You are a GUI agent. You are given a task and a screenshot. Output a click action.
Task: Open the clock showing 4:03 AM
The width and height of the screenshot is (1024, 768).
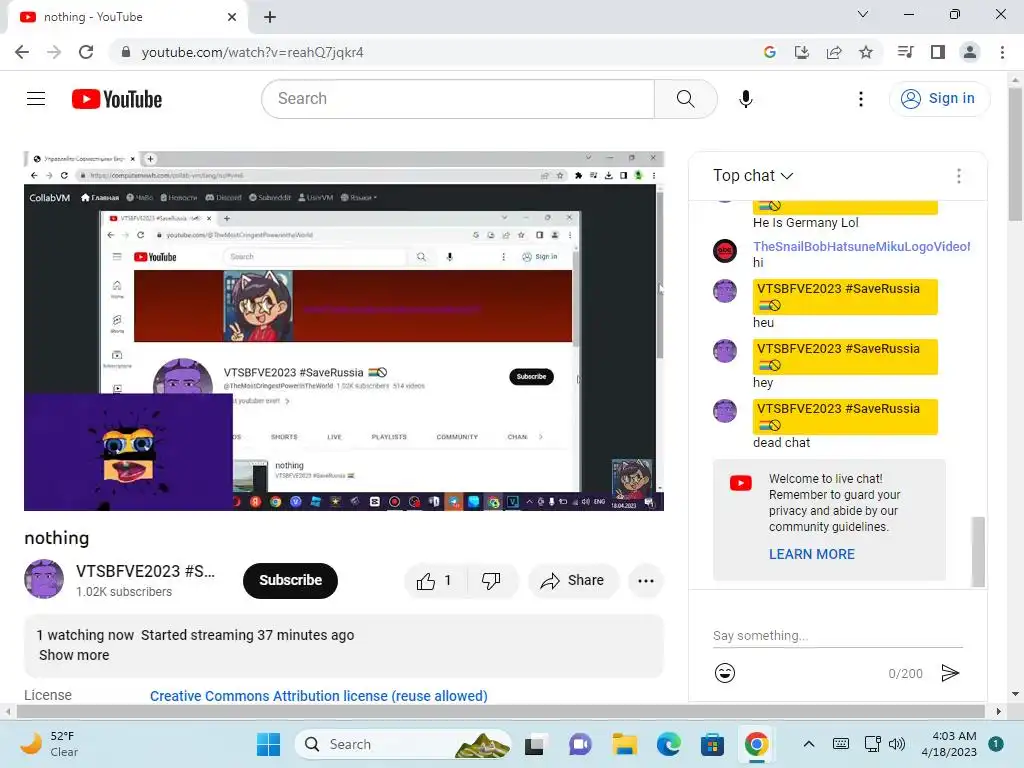coord(949,744)
